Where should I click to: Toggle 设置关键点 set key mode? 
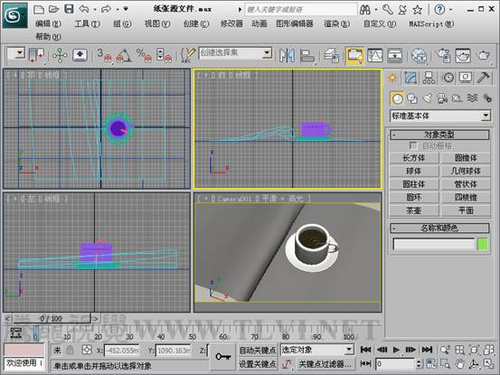[258, 364]
